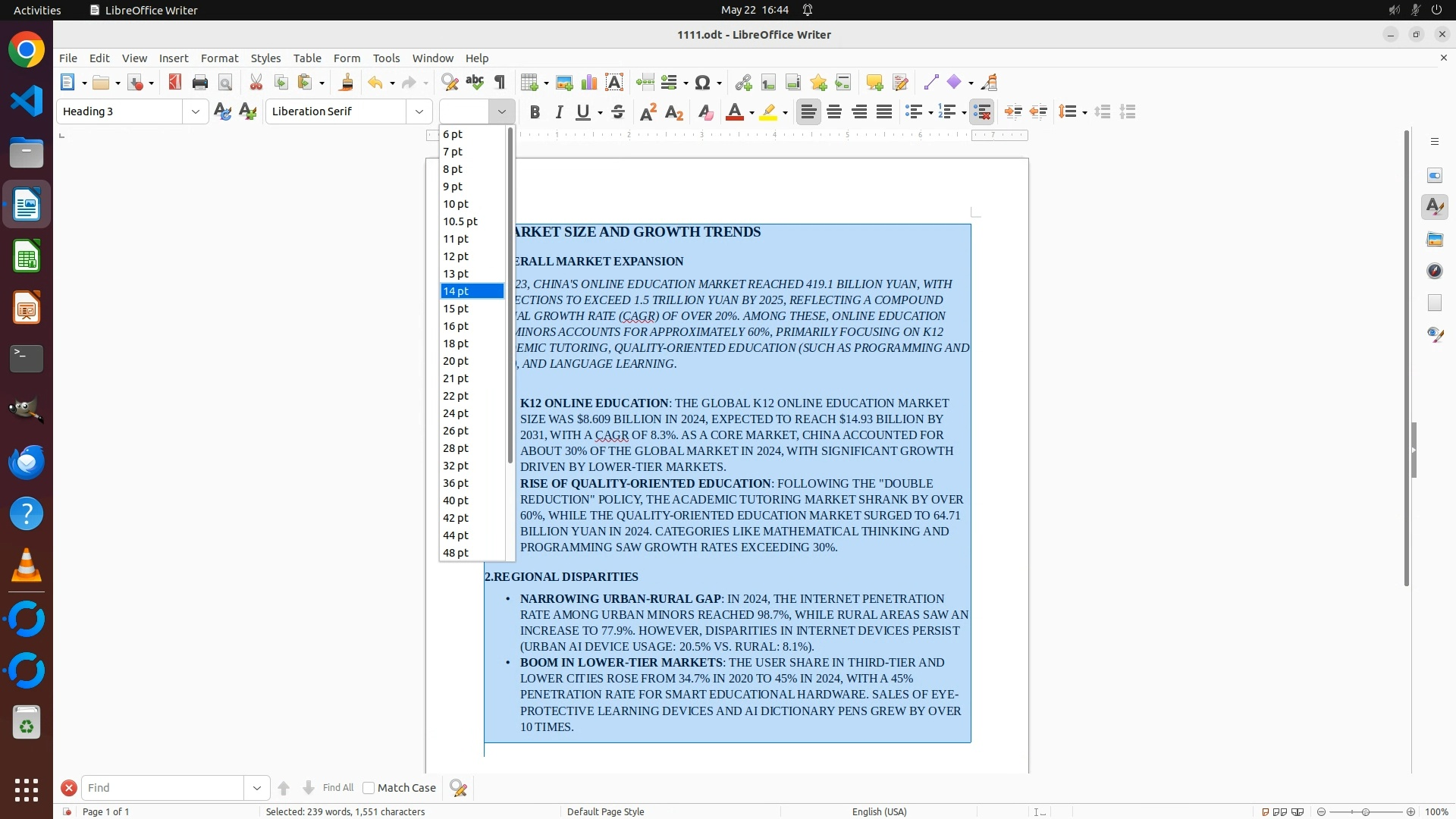
Task: Click inside the Find text field
Action: pos(162,788)
